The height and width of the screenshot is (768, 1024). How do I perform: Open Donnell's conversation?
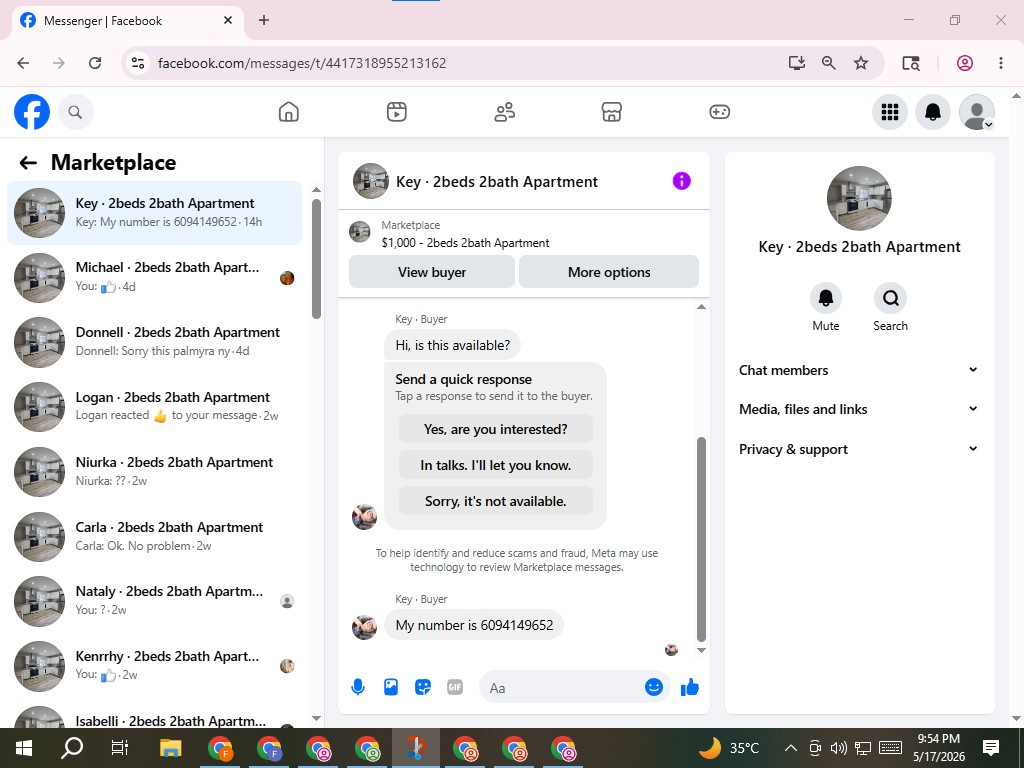(155, 342)
